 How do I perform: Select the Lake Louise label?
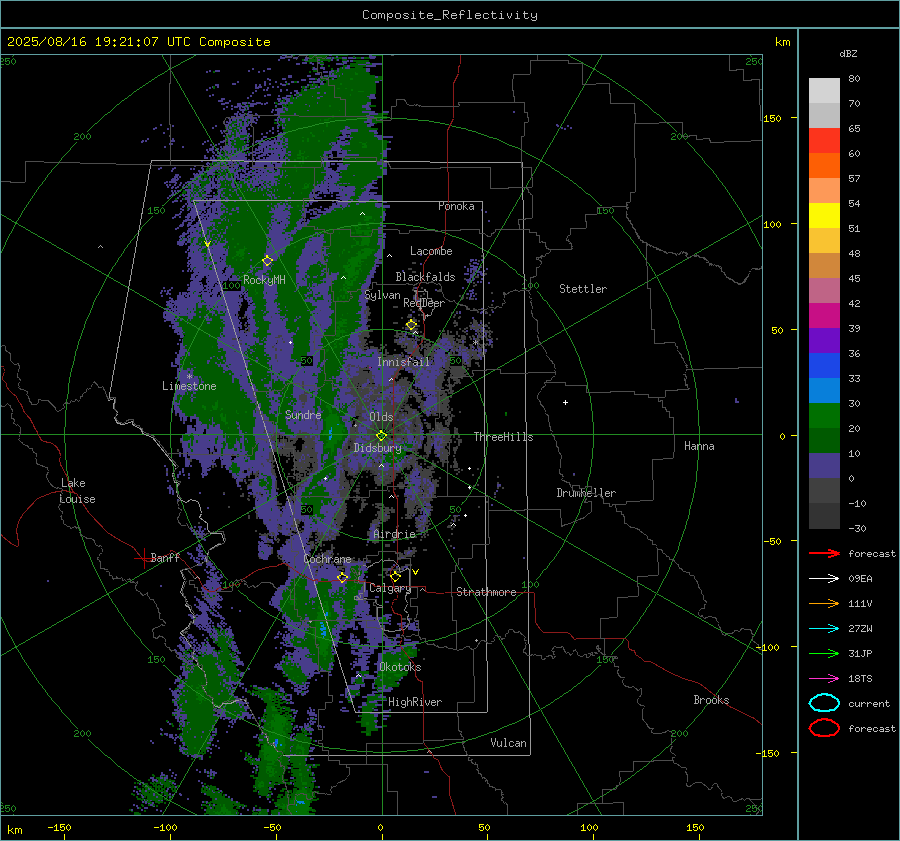pyautogui.click(x=77, y=491)
